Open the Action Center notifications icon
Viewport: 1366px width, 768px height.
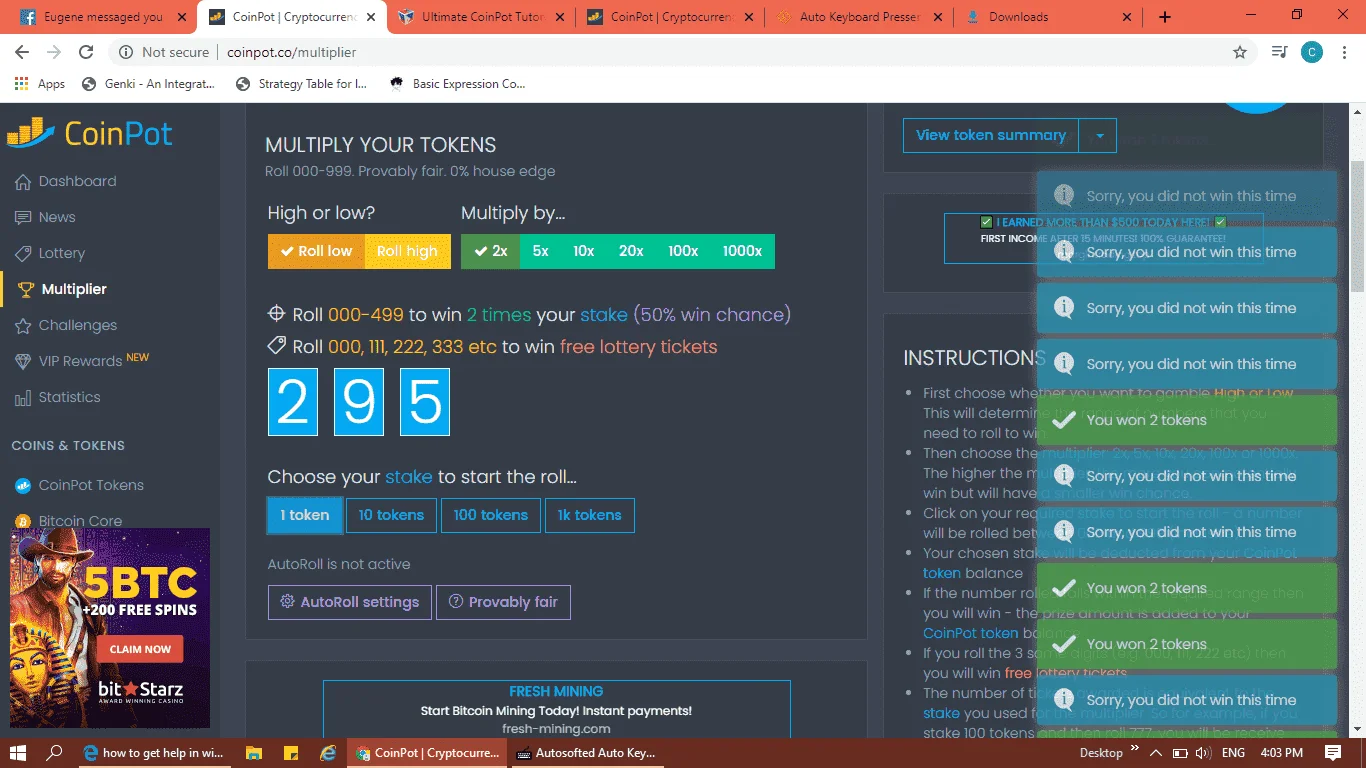click(1333, 752)
